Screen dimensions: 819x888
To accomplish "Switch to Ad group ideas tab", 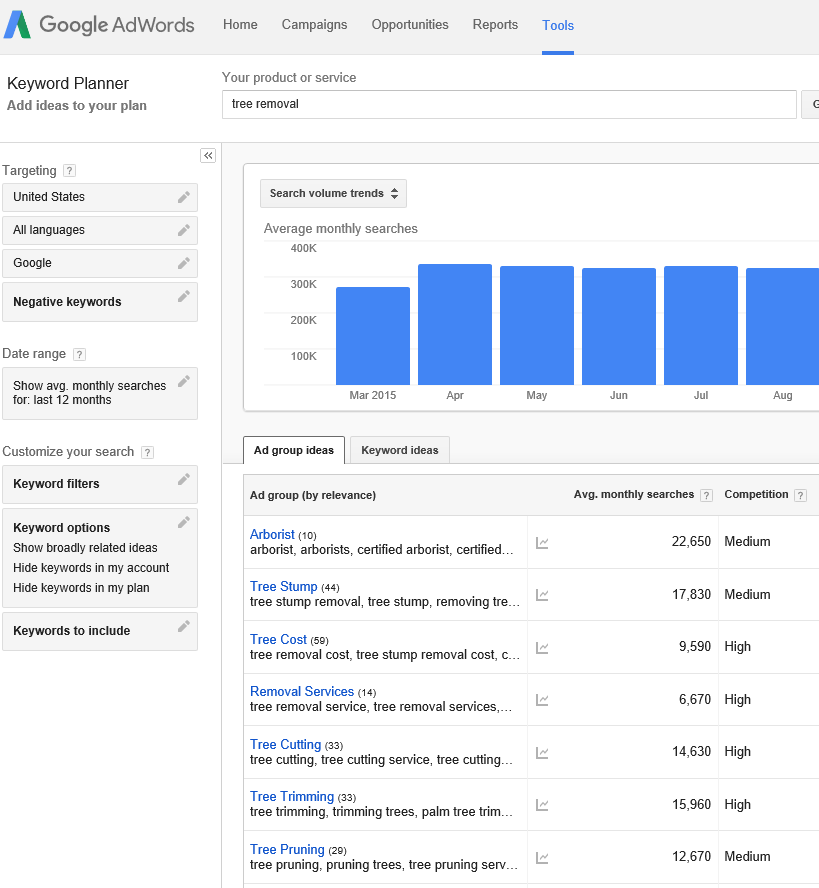I will coord(294,450).
